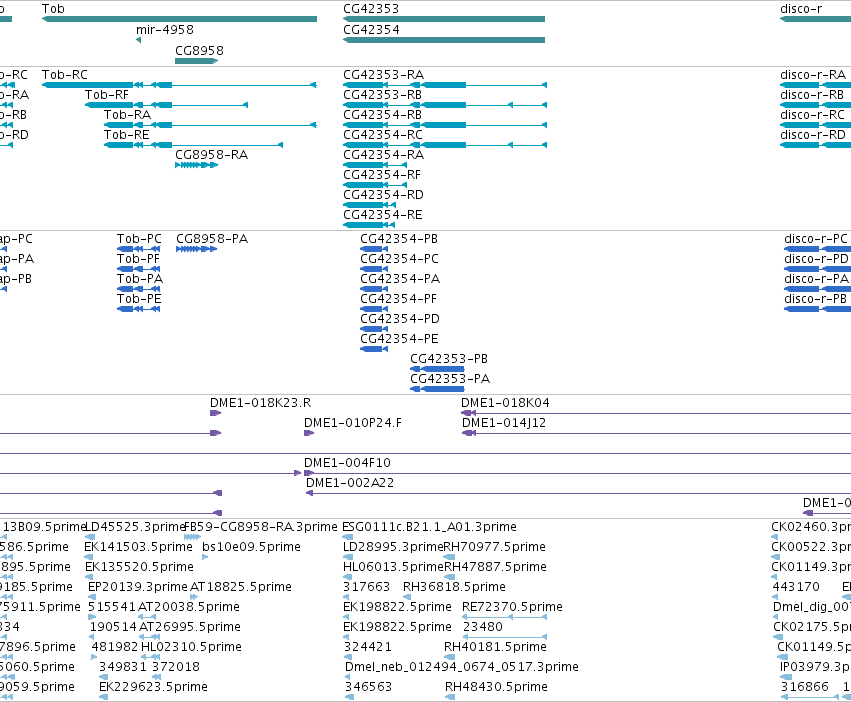Click EST HL06013.5prime
The width and height of the screenshot is (851, 702).
(x=393, y=567)
